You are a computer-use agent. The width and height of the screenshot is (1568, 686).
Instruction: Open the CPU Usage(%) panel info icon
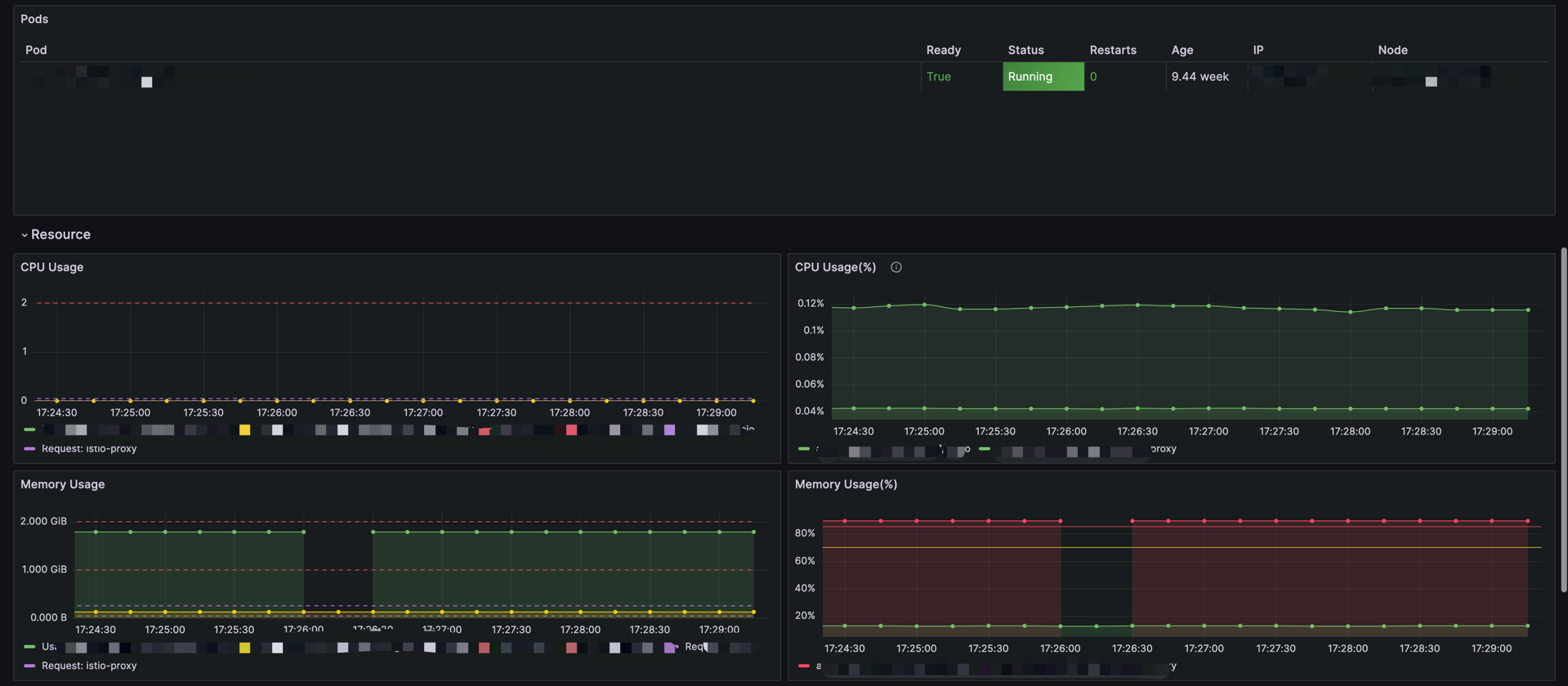click(x=896, y=267)
